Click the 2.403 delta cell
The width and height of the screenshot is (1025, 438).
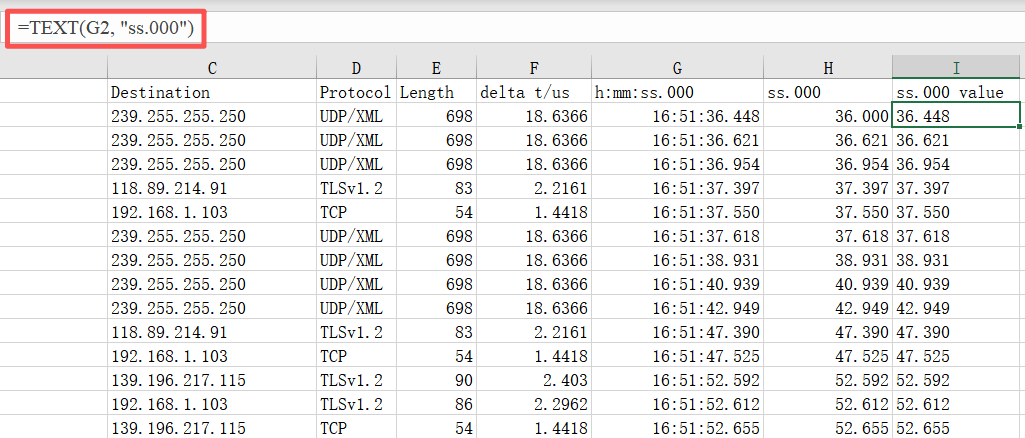[x=533, y=379]
